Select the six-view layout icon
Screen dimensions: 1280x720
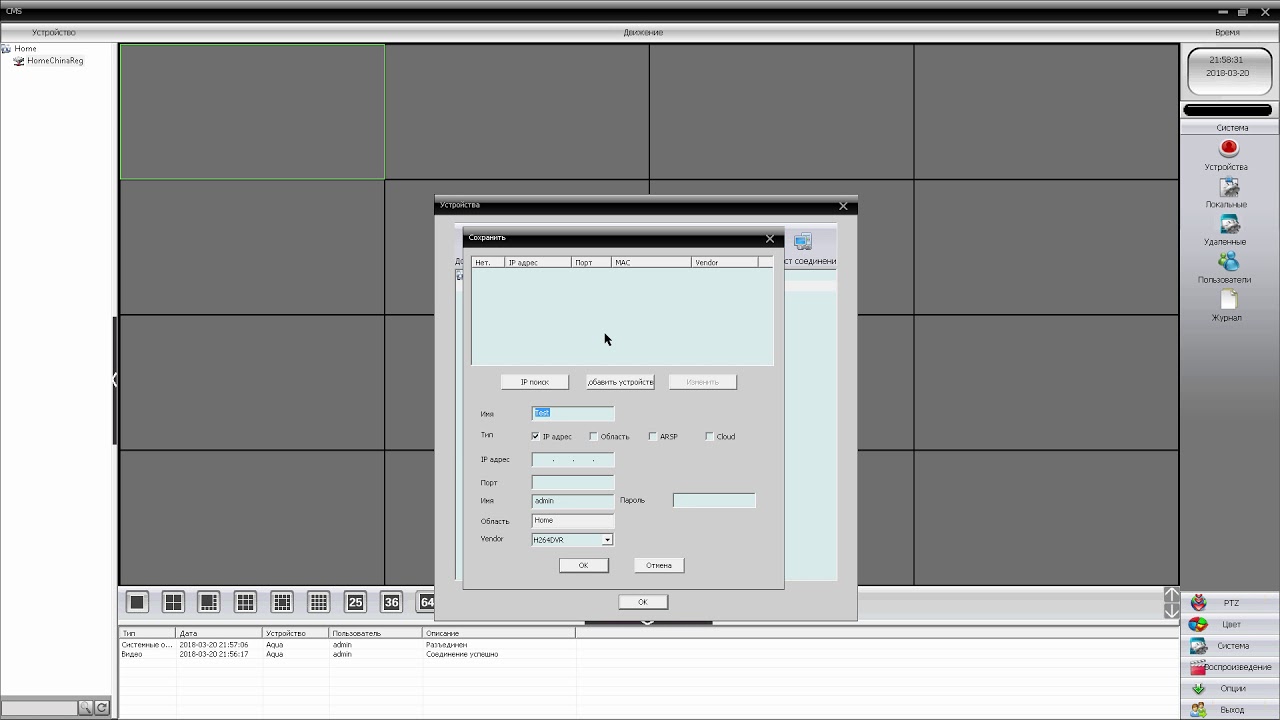tap(209, 602)
